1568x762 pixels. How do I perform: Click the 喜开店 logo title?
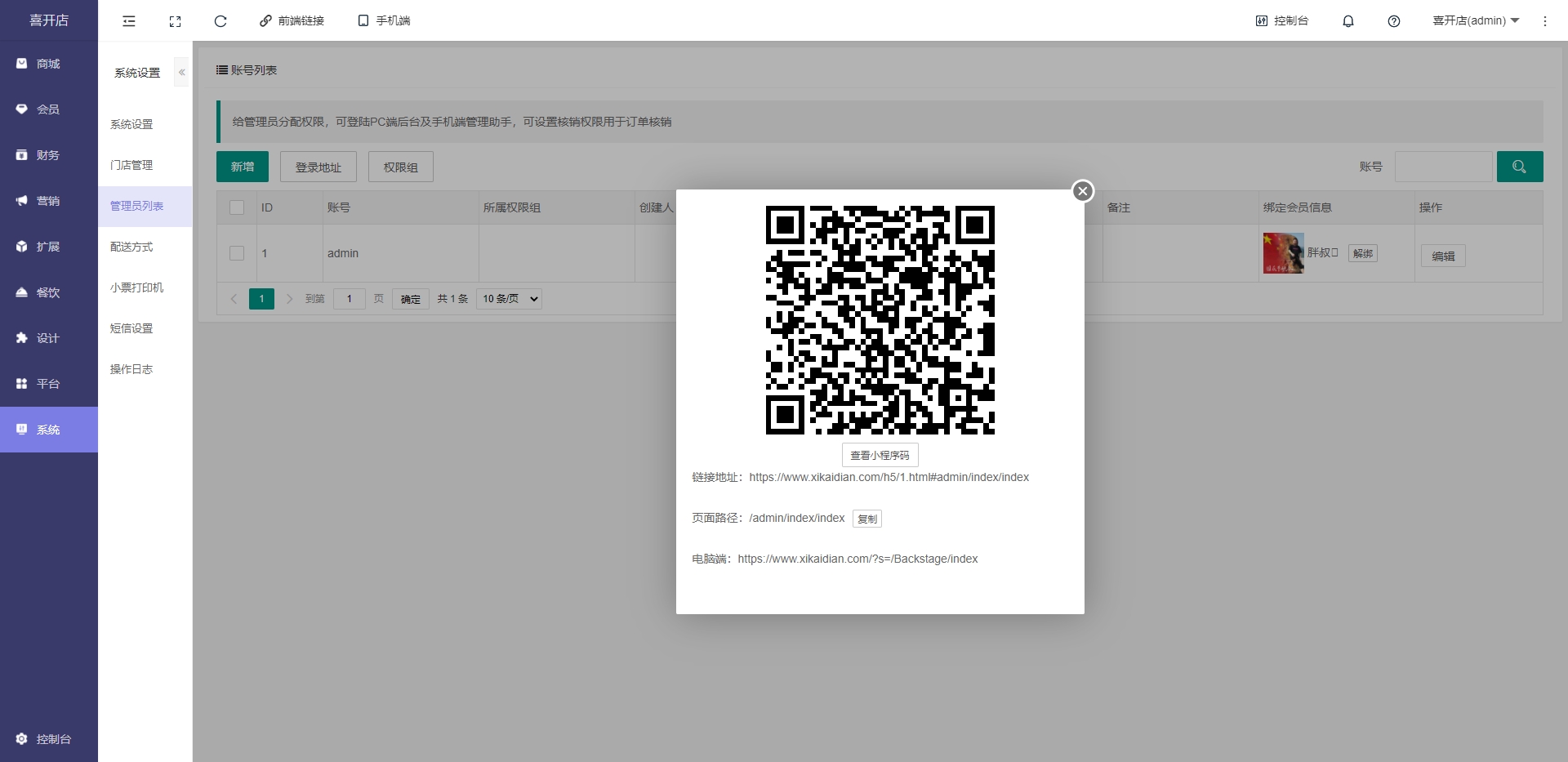point(49,20)
